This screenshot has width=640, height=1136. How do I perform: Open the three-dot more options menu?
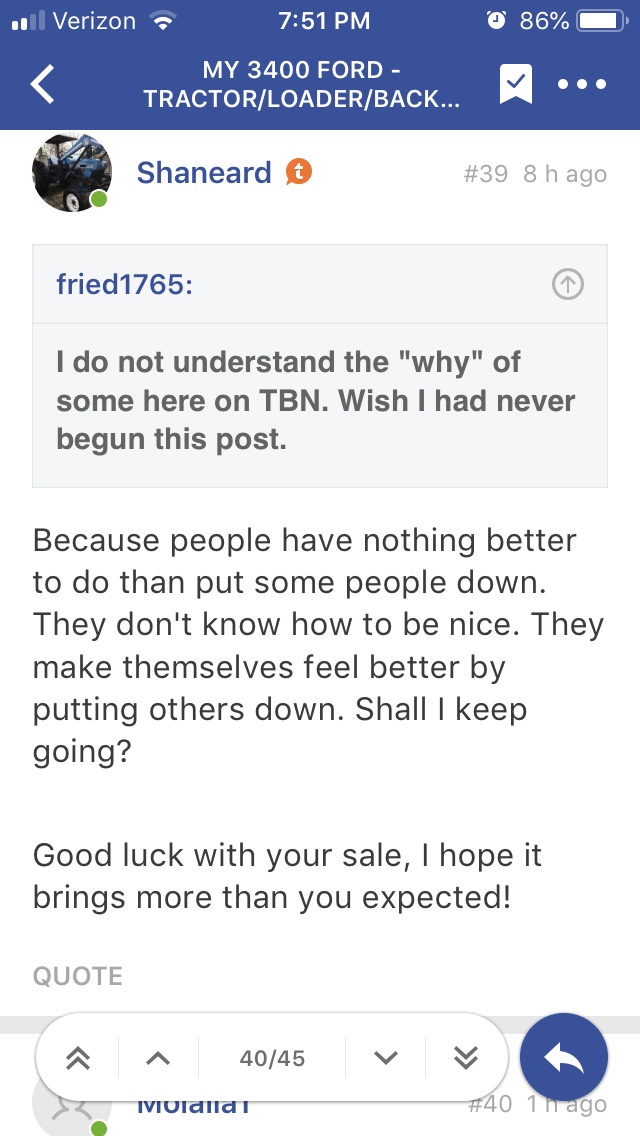click(582, 85)
